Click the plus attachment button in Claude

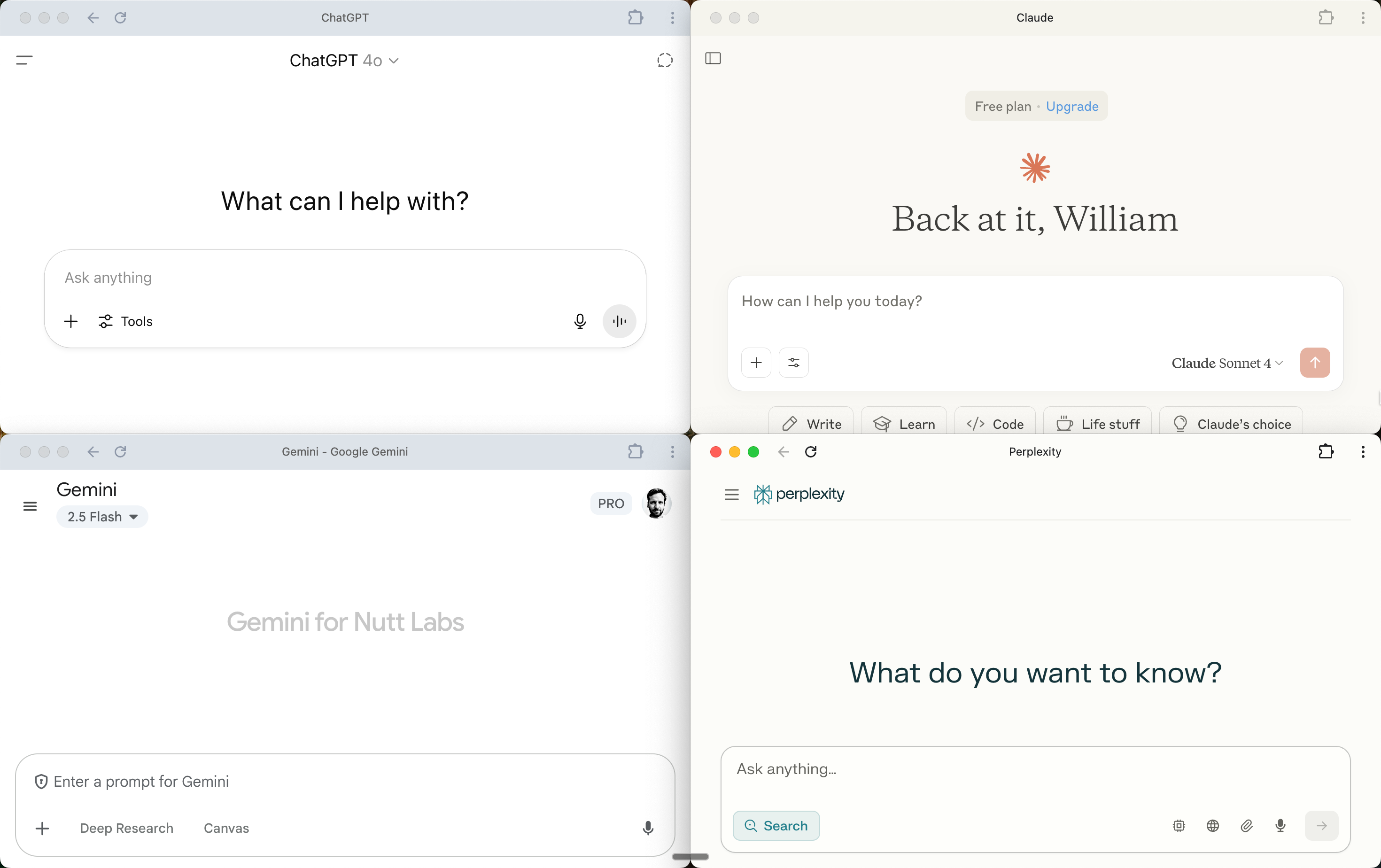click(x=756, y=362)
